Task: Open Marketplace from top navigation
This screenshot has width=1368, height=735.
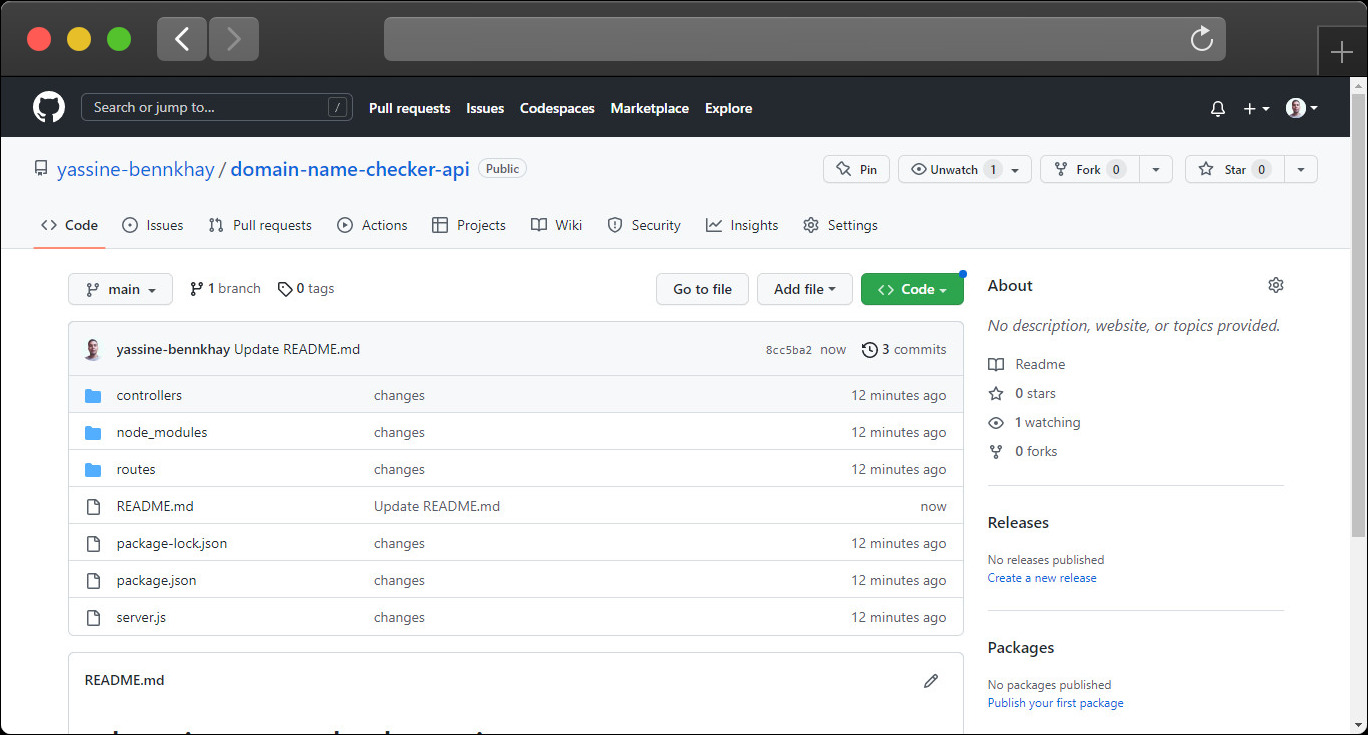Action: 650,108
